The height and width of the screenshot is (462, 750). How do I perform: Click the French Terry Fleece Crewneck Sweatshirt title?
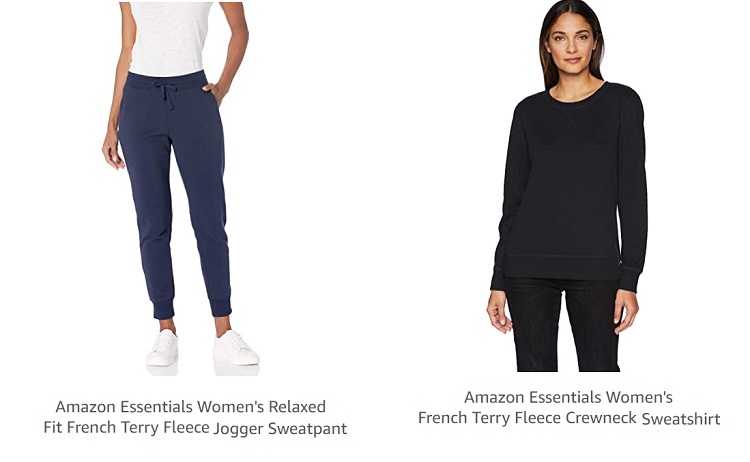click(x=569, y=408)
